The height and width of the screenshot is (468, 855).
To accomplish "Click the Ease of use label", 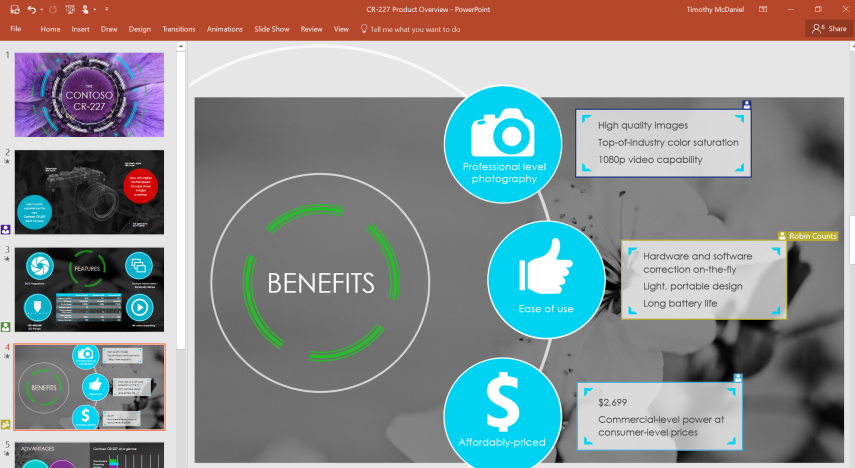I will point(546,309).
